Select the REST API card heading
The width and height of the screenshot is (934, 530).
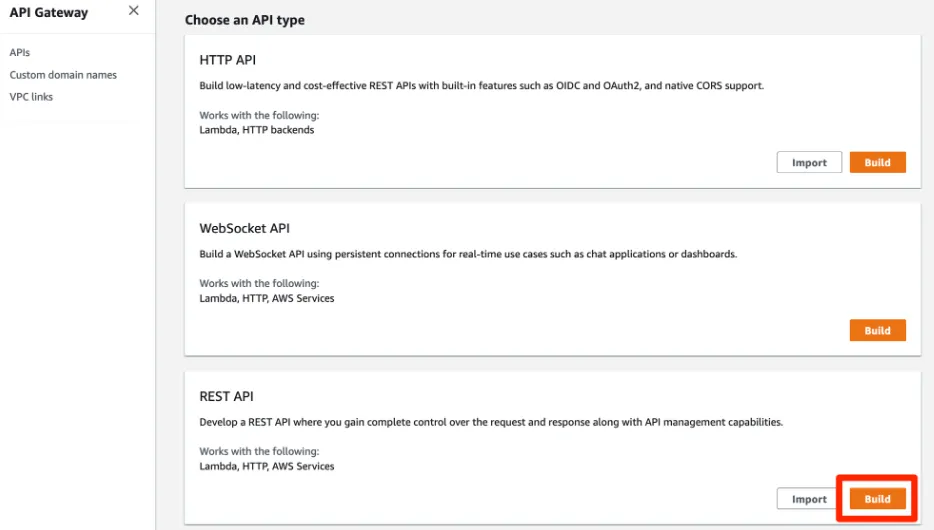click(227, 397)
